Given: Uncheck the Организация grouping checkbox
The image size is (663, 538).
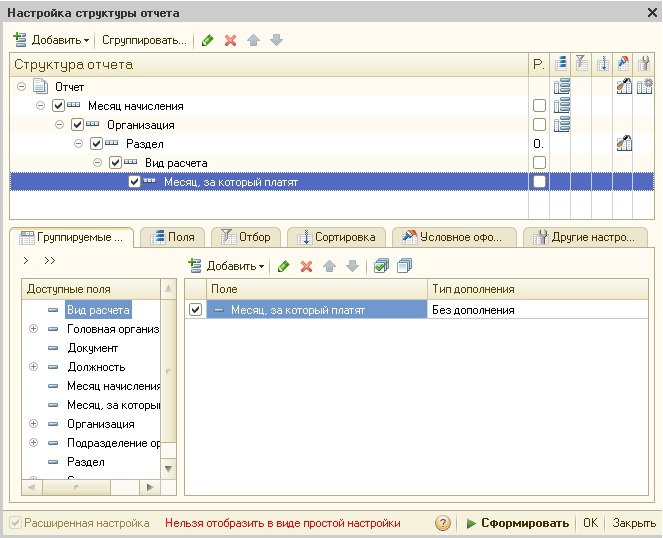Looking at the screenshot, I should (x=77, y=125).
